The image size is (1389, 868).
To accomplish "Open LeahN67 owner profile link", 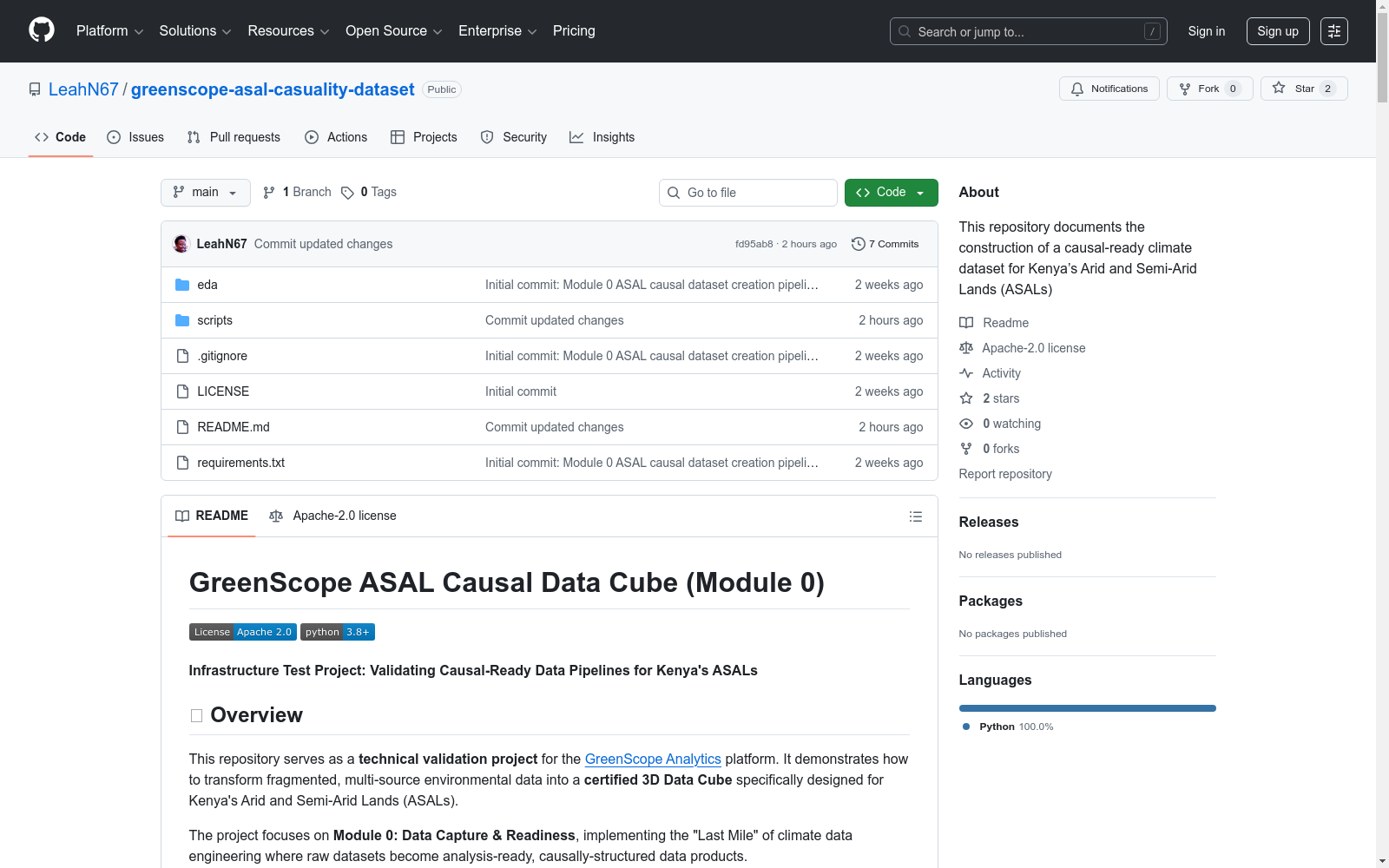I will pyautogui.click(x=83, y=89).
